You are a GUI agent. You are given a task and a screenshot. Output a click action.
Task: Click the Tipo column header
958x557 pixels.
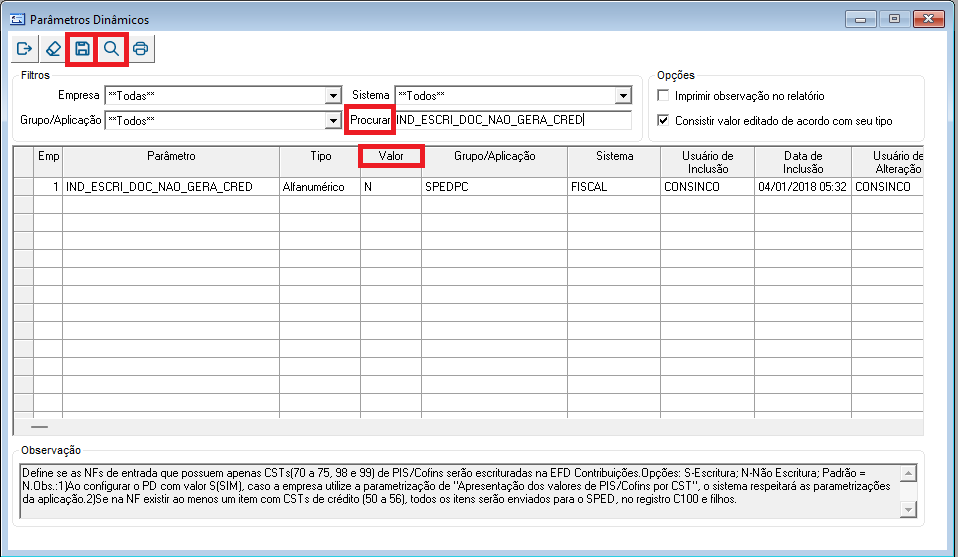click(x=320, y=162)
